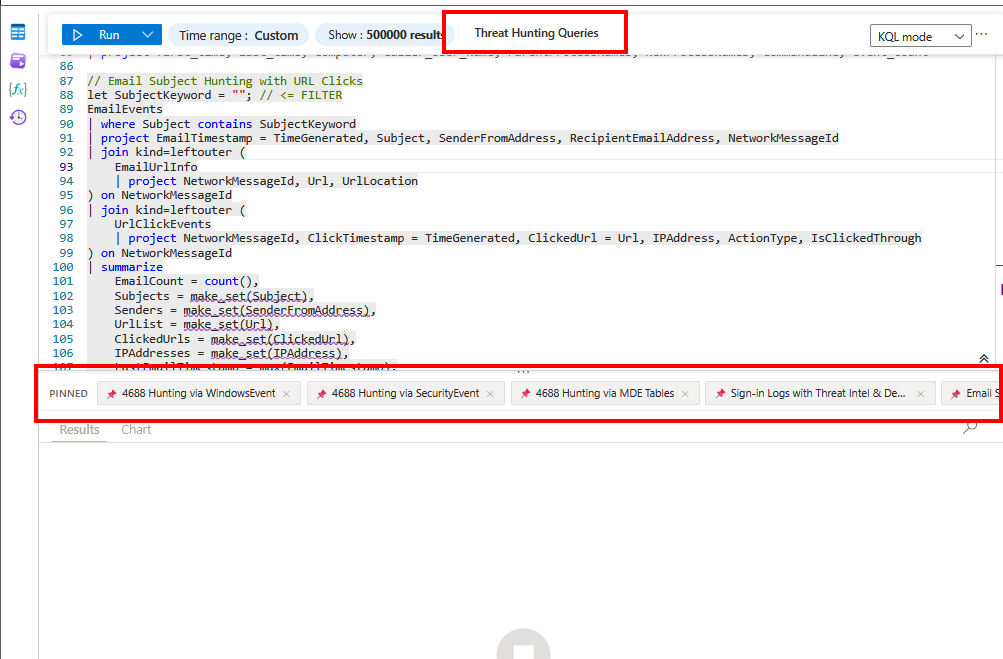Viewport: 1003px width, 659px height.
Task: Click the summarize keyword on line 100
Action: click(x=132, y=267)
